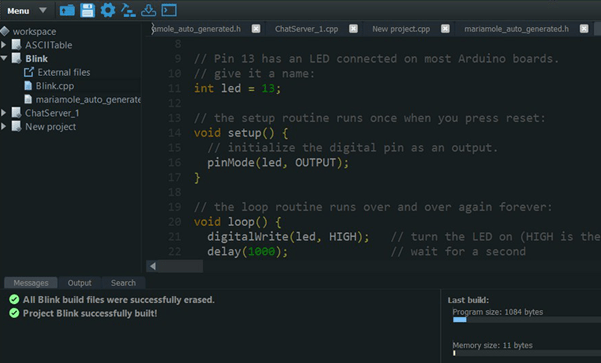
Task: Collapse the Blink project
Action: 4,58
